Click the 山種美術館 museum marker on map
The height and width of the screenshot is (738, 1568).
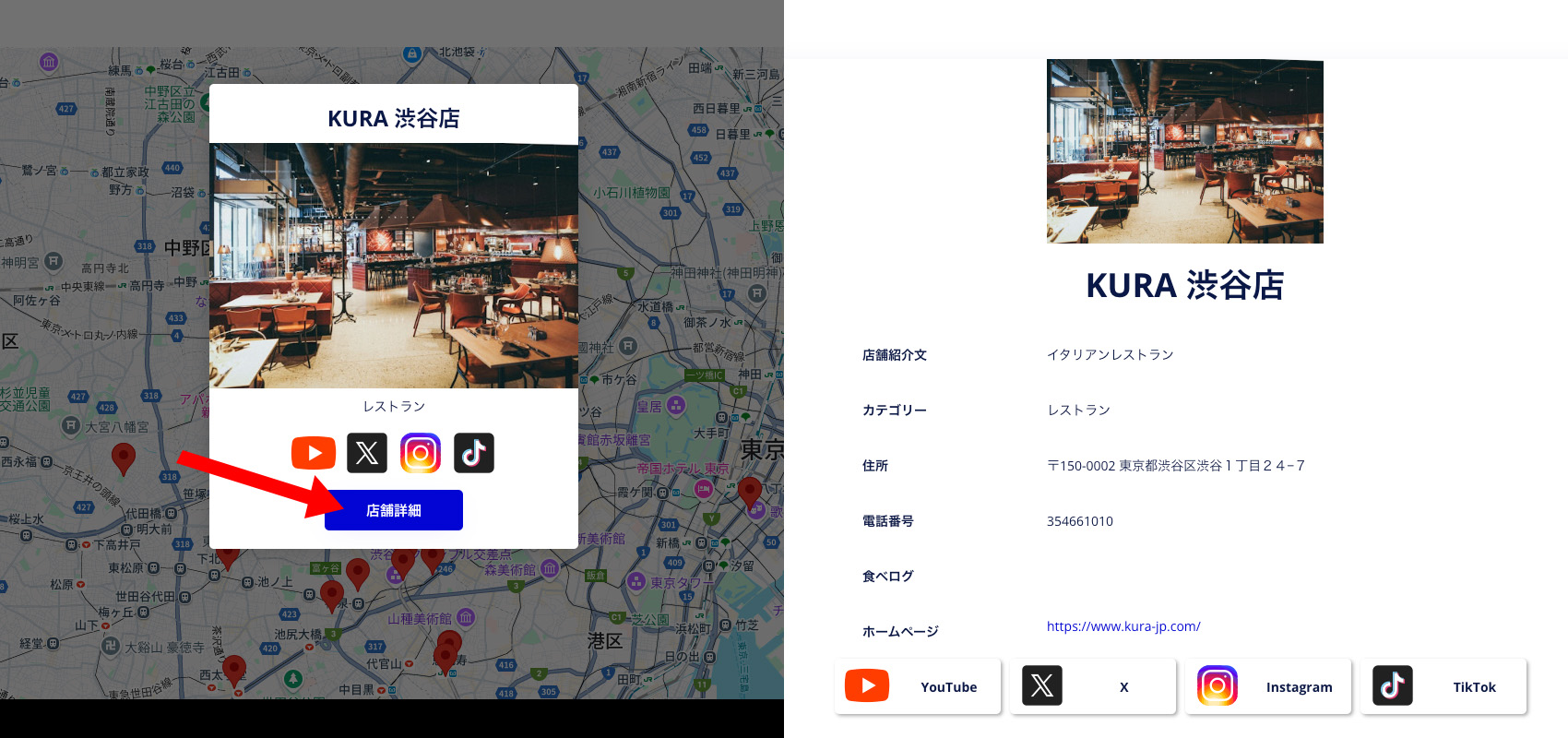coord(467,618)
